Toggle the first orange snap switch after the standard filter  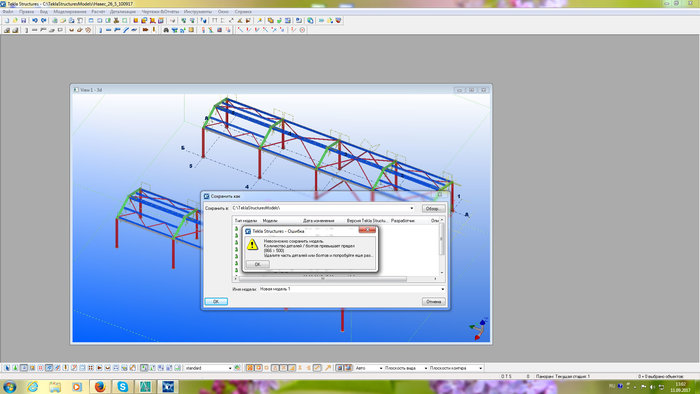click(250, 368)
